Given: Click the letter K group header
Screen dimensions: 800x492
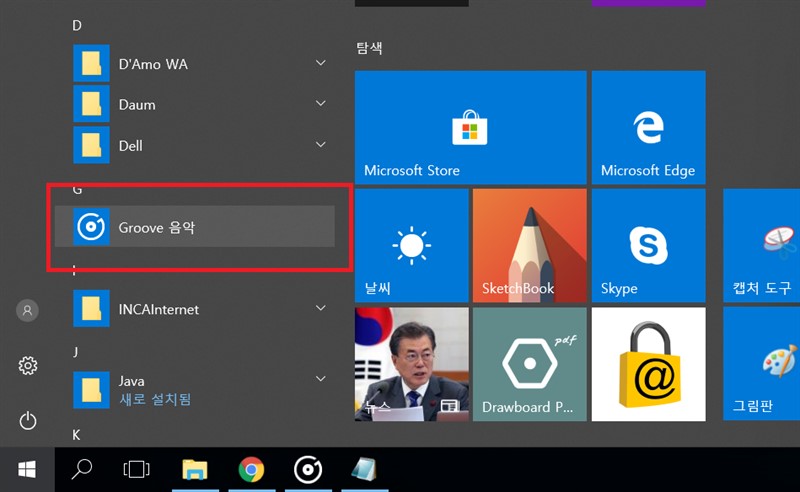Looking at the screenshot, I should (x=77, y=435).
